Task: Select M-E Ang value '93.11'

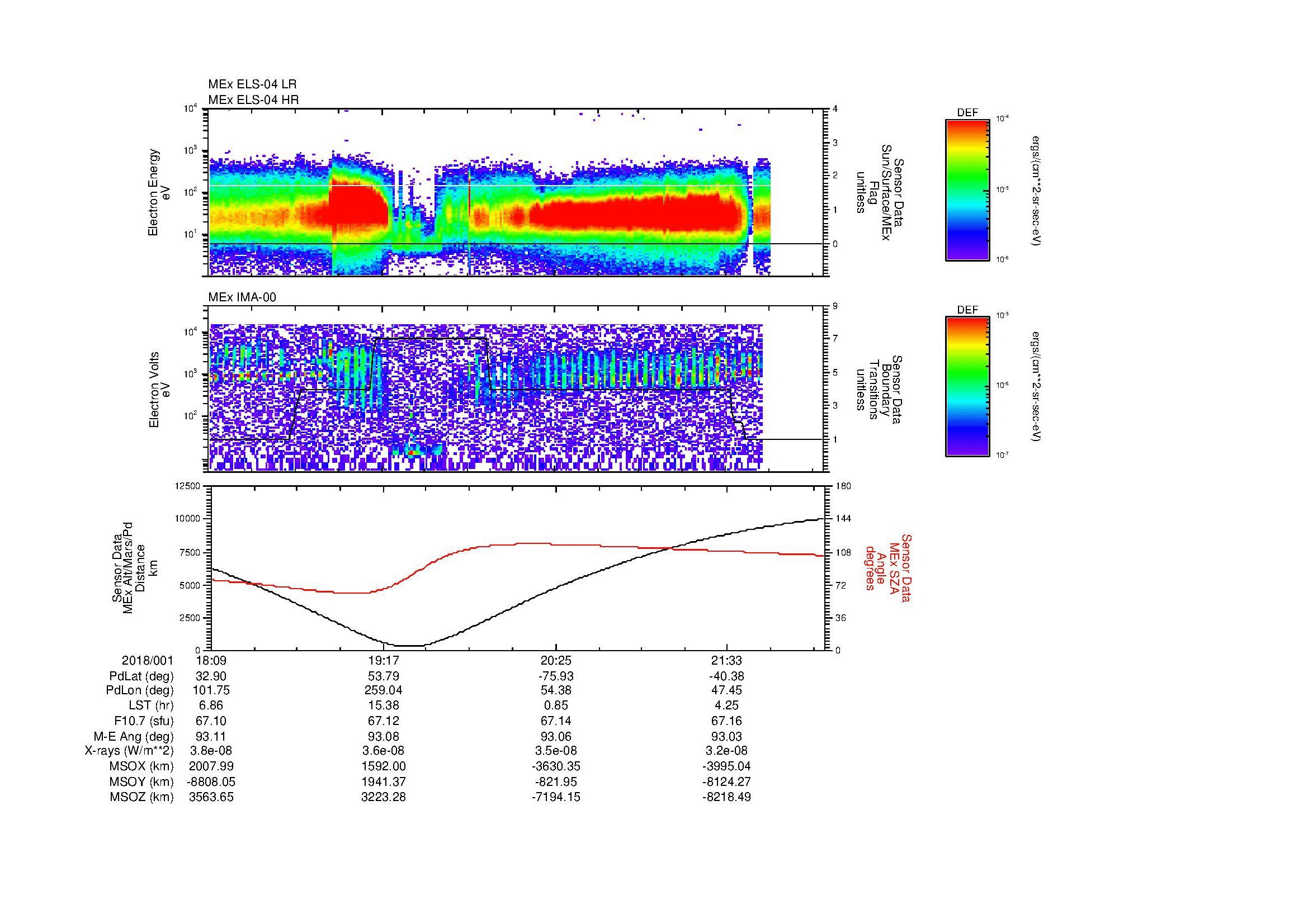Action: 211,736
